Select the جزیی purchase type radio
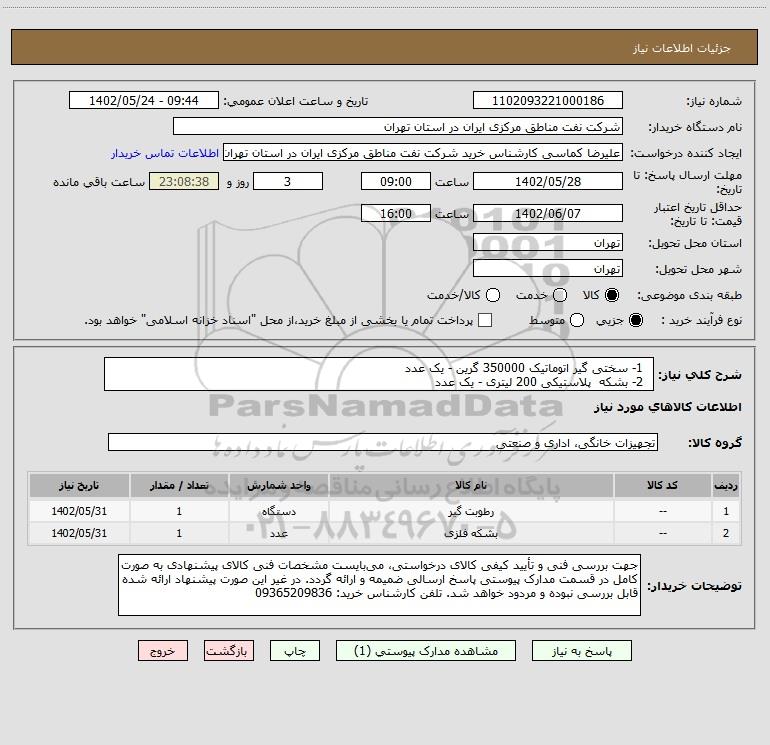 pyautogui.click(x=635, y=321)
